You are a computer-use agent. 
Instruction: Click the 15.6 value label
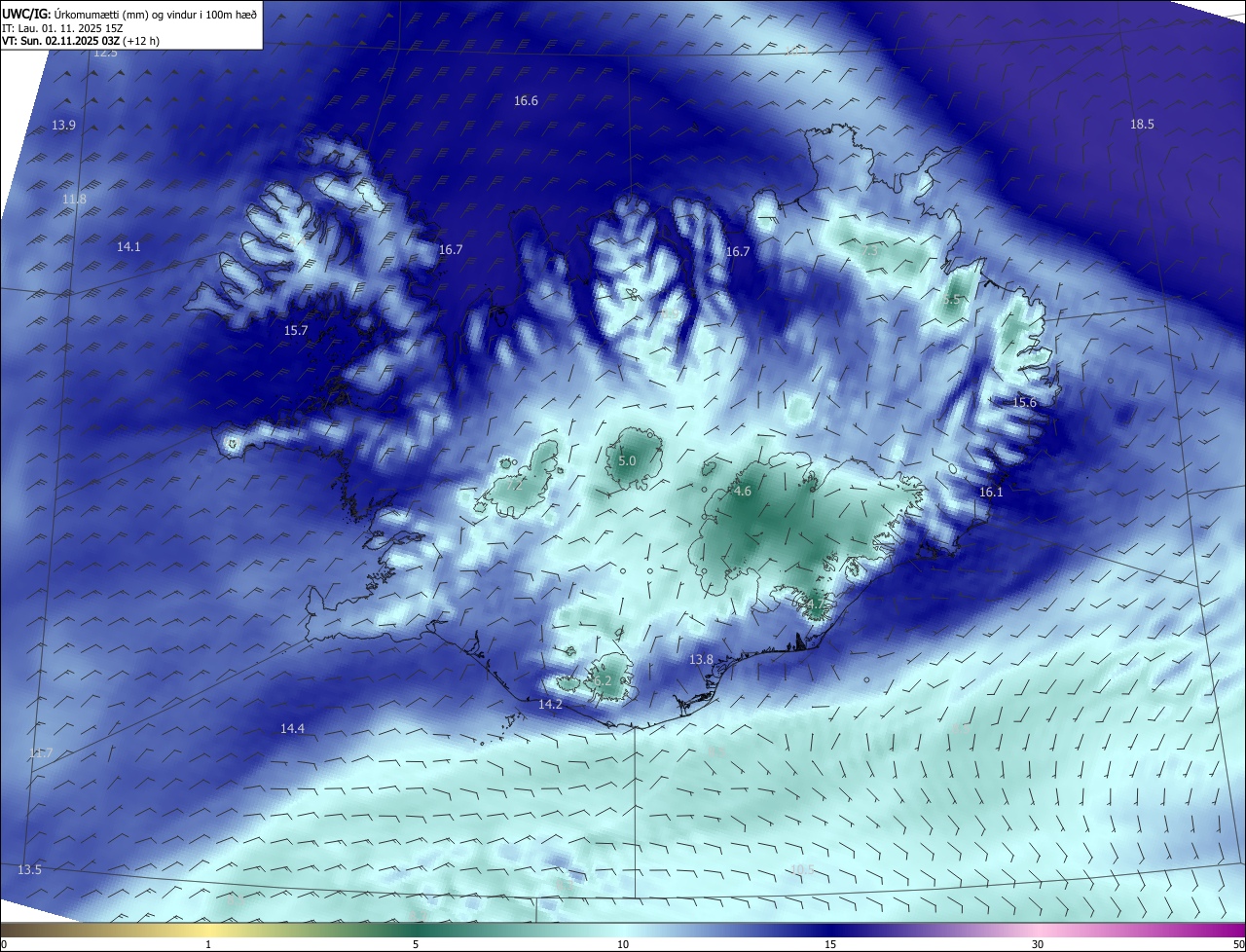[x=1025, y=403]
